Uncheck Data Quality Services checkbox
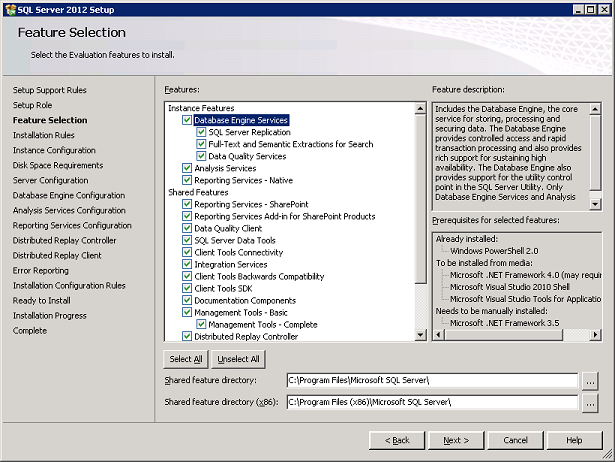The height and width of the screenshot is (462, 615). click(x=201, y=156)
